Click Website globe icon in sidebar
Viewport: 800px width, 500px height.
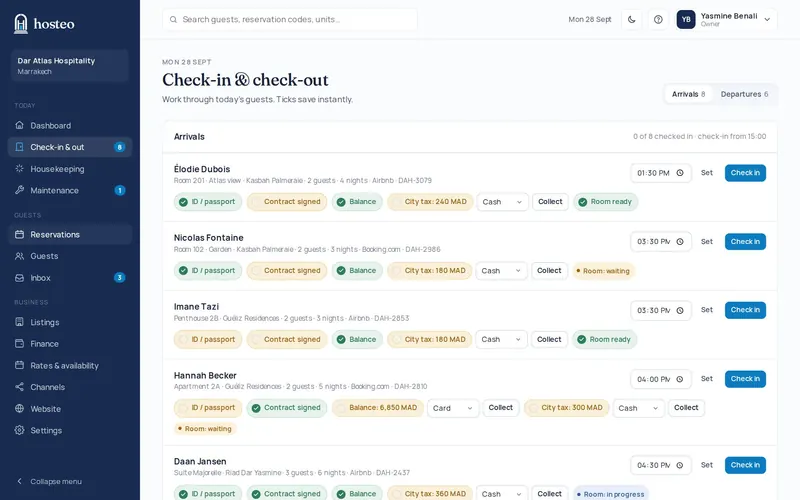pyautogui.click(x=19, y=408)
